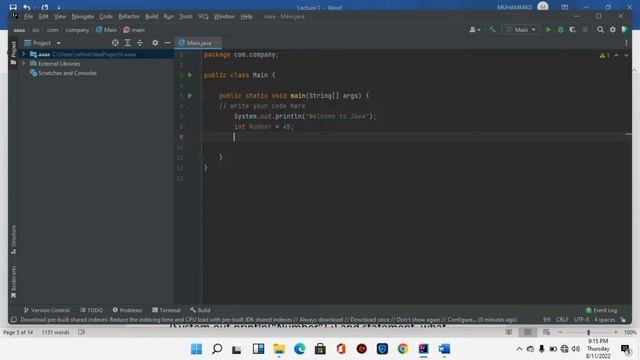Viewport: 640px width, 360px height.
Task: Open the Help menu
Action: [246, 17]
